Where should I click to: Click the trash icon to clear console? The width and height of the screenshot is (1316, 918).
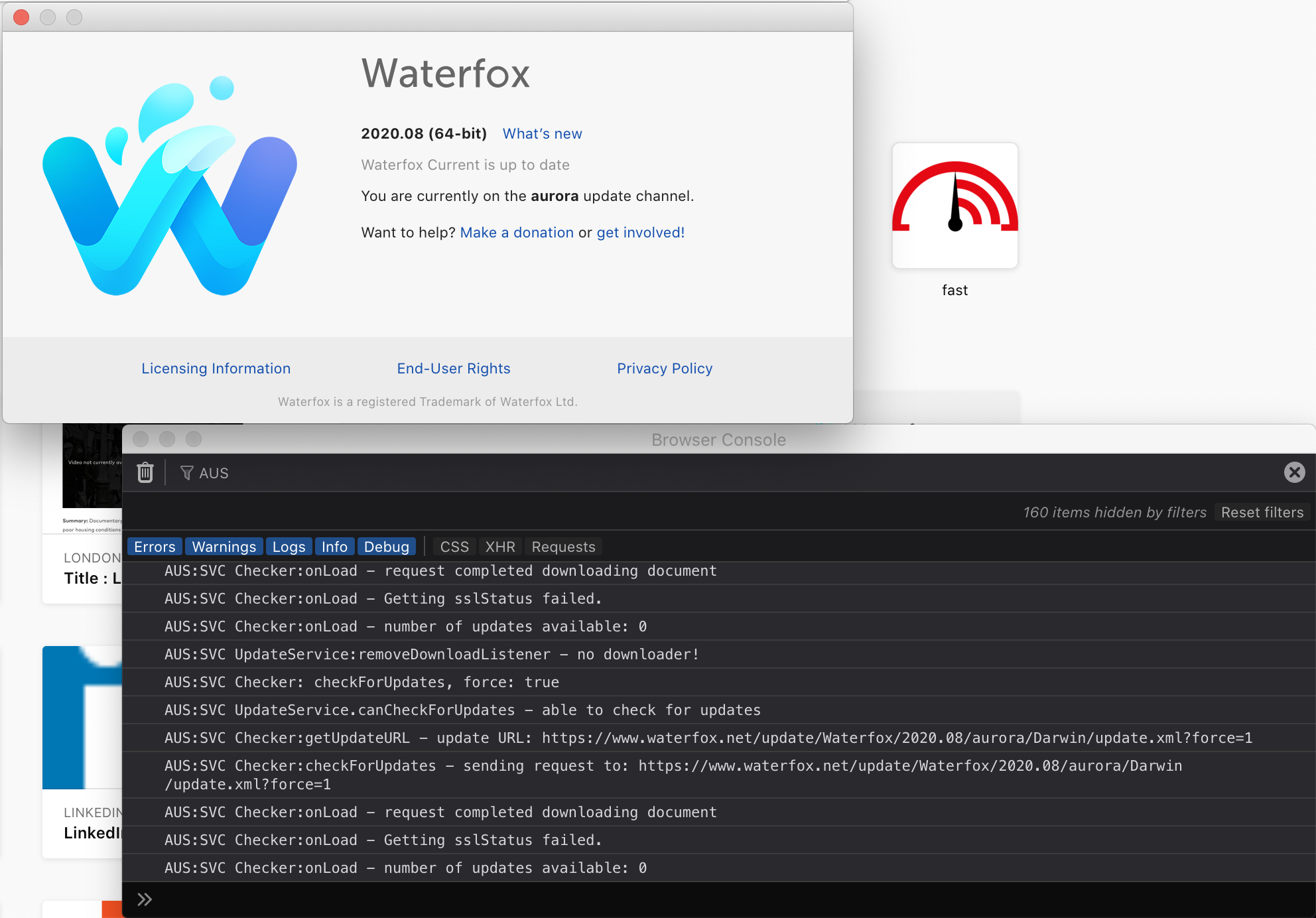tap(145, 472)
